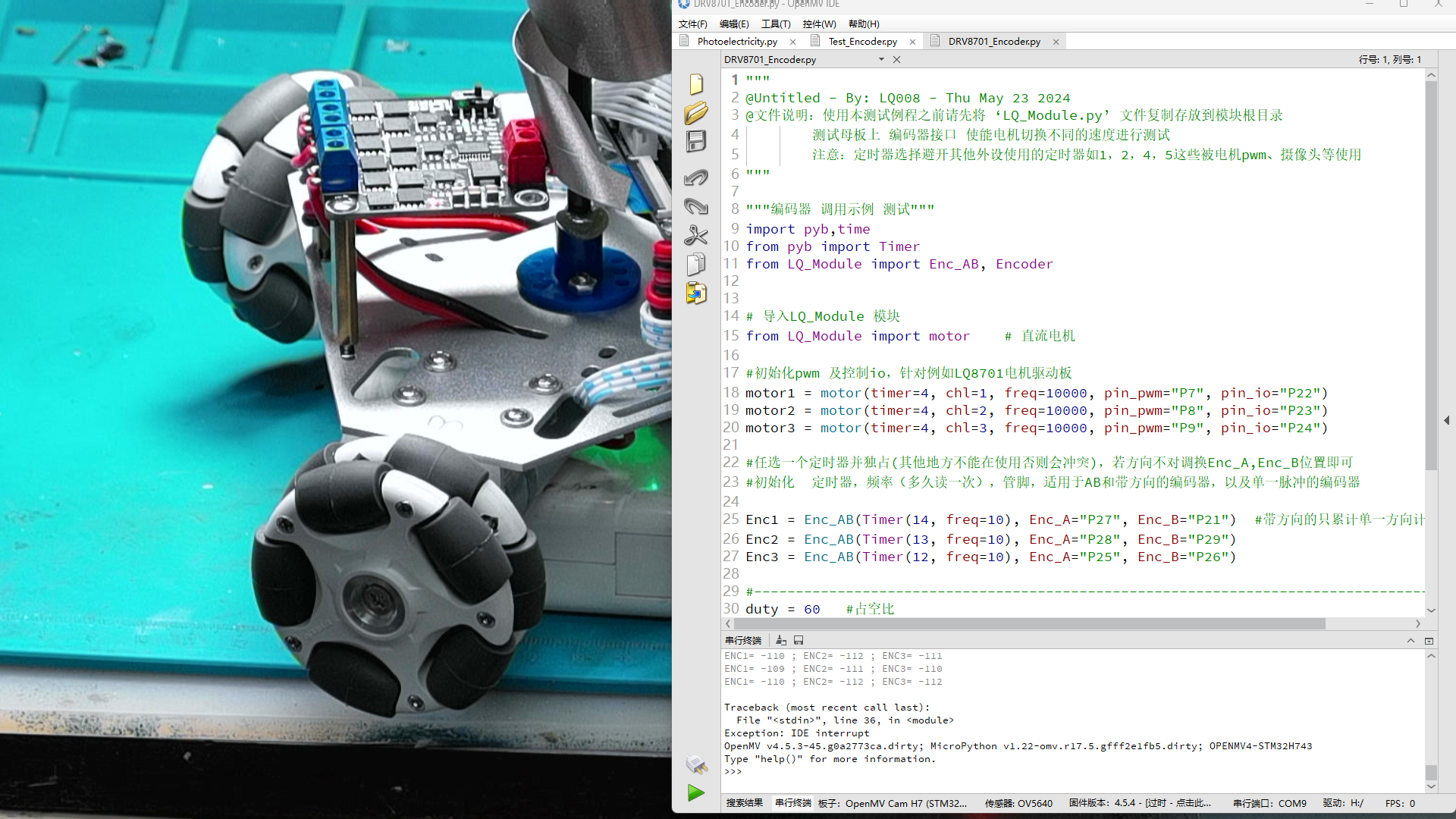
Task: Click the Copy icon in sidebar
Action: tap(696, 264)
